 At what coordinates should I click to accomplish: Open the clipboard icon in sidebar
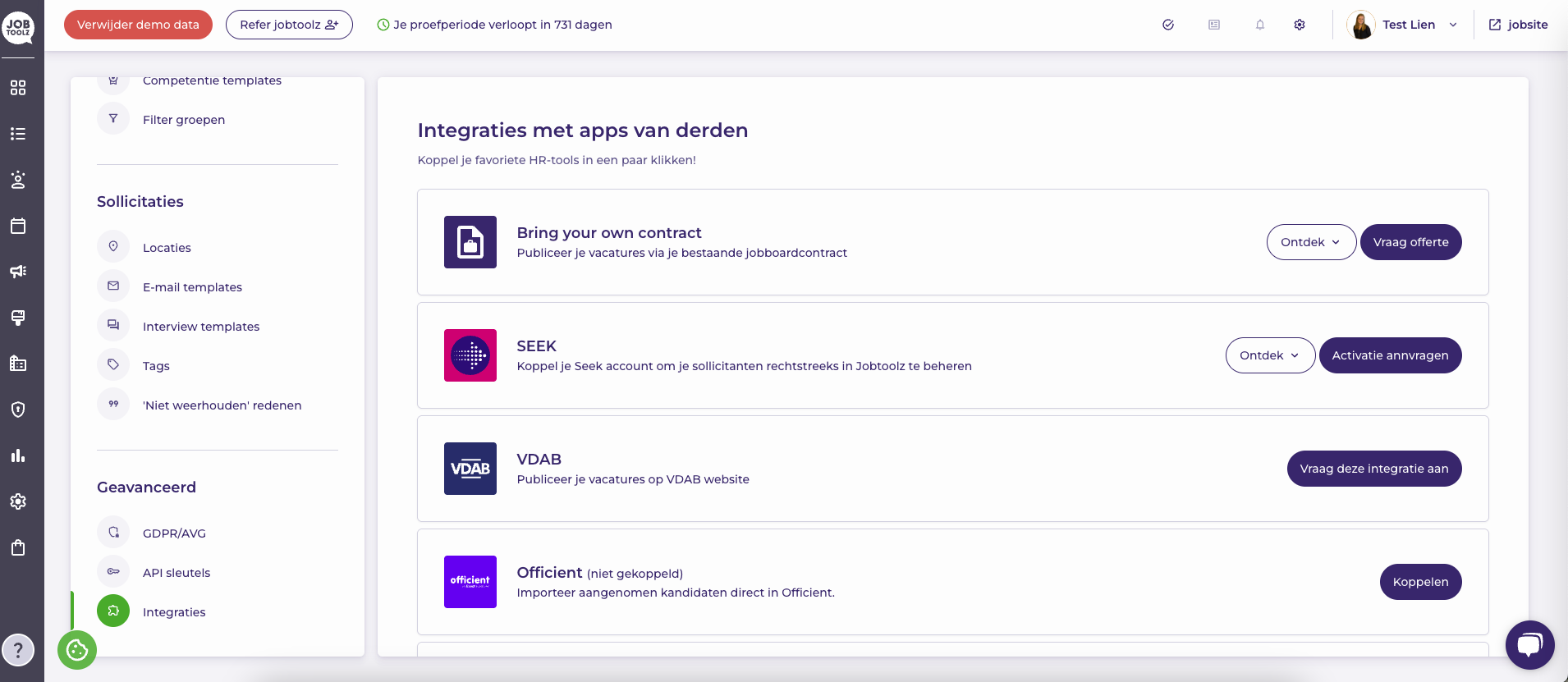click(x=18, y=547)
